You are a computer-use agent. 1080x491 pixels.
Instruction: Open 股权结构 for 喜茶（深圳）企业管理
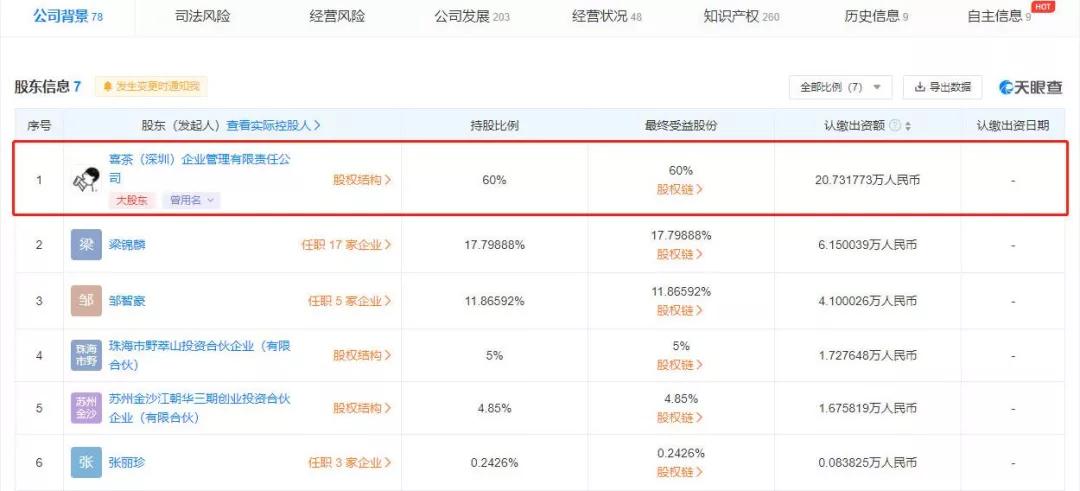pyautogui.click(x=362, y=180)
